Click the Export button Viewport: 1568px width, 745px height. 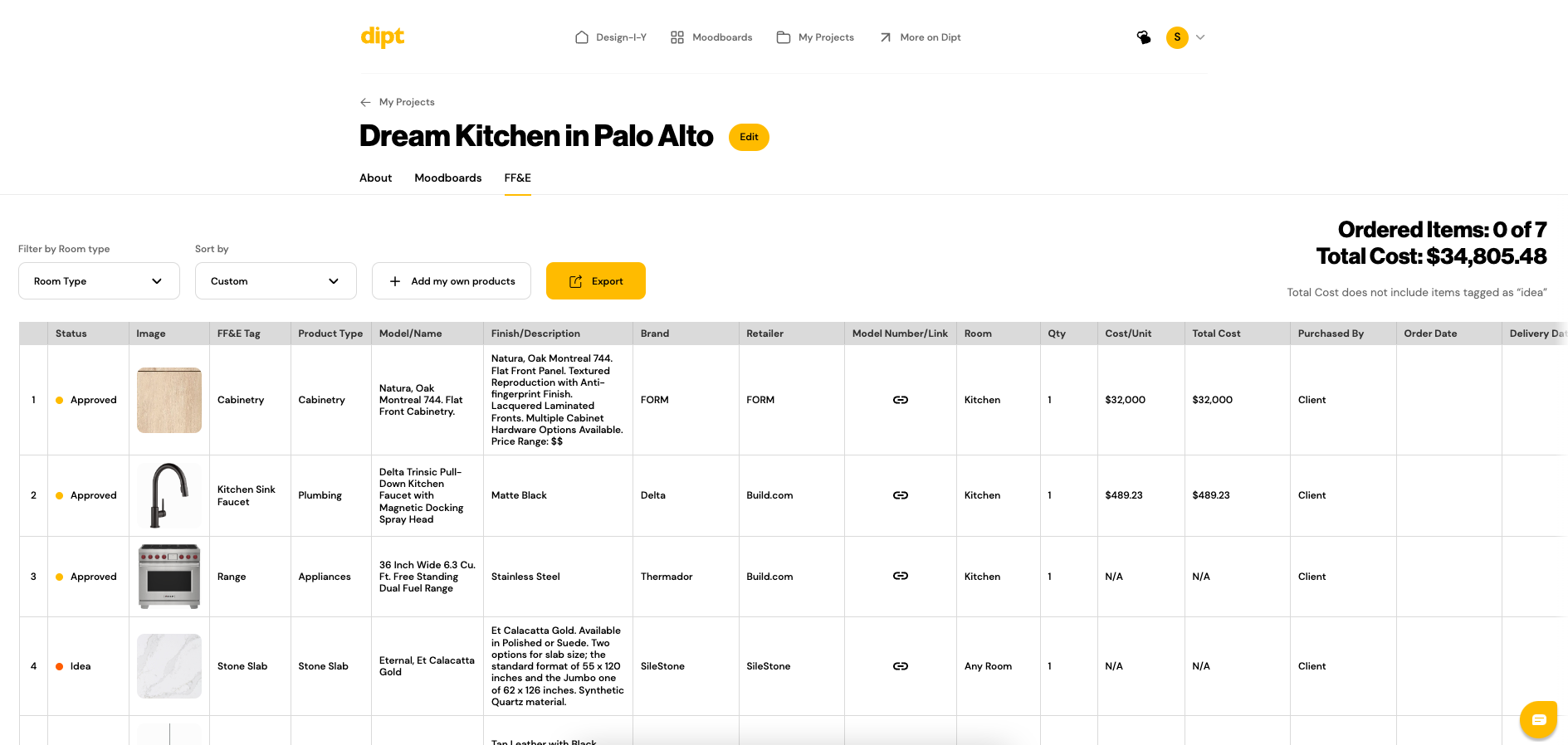point(596,281)
